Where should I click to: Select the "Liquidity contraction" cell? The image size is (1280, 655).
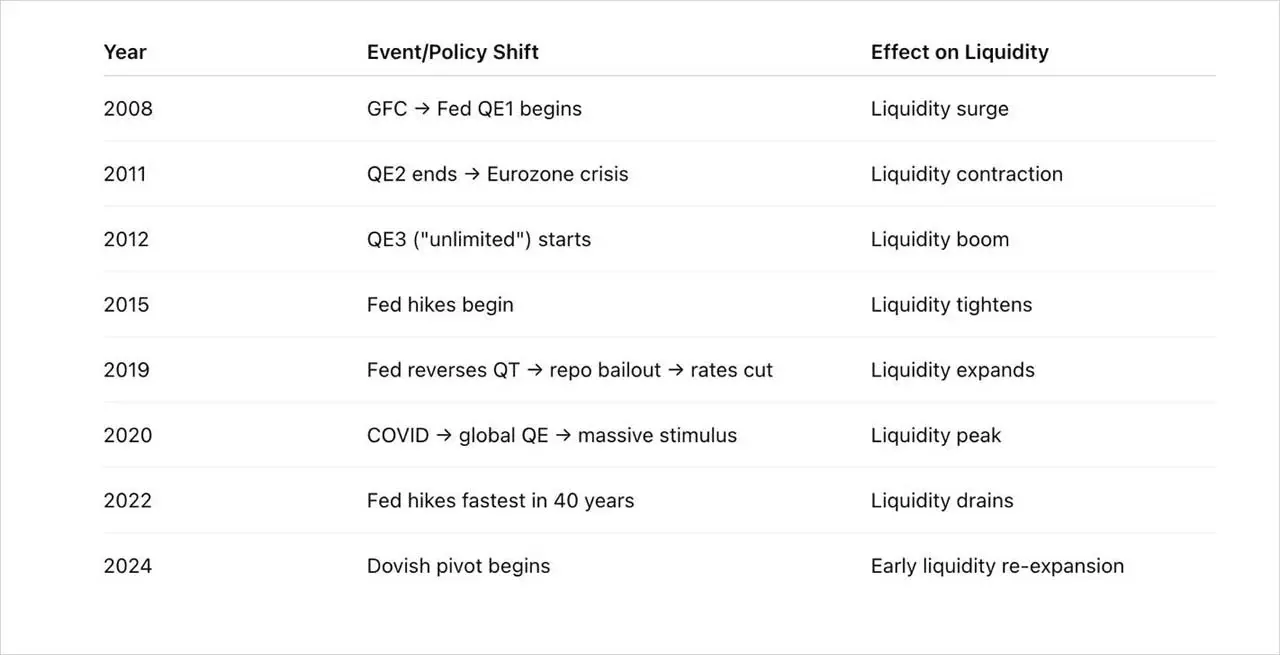click(966, 174)
